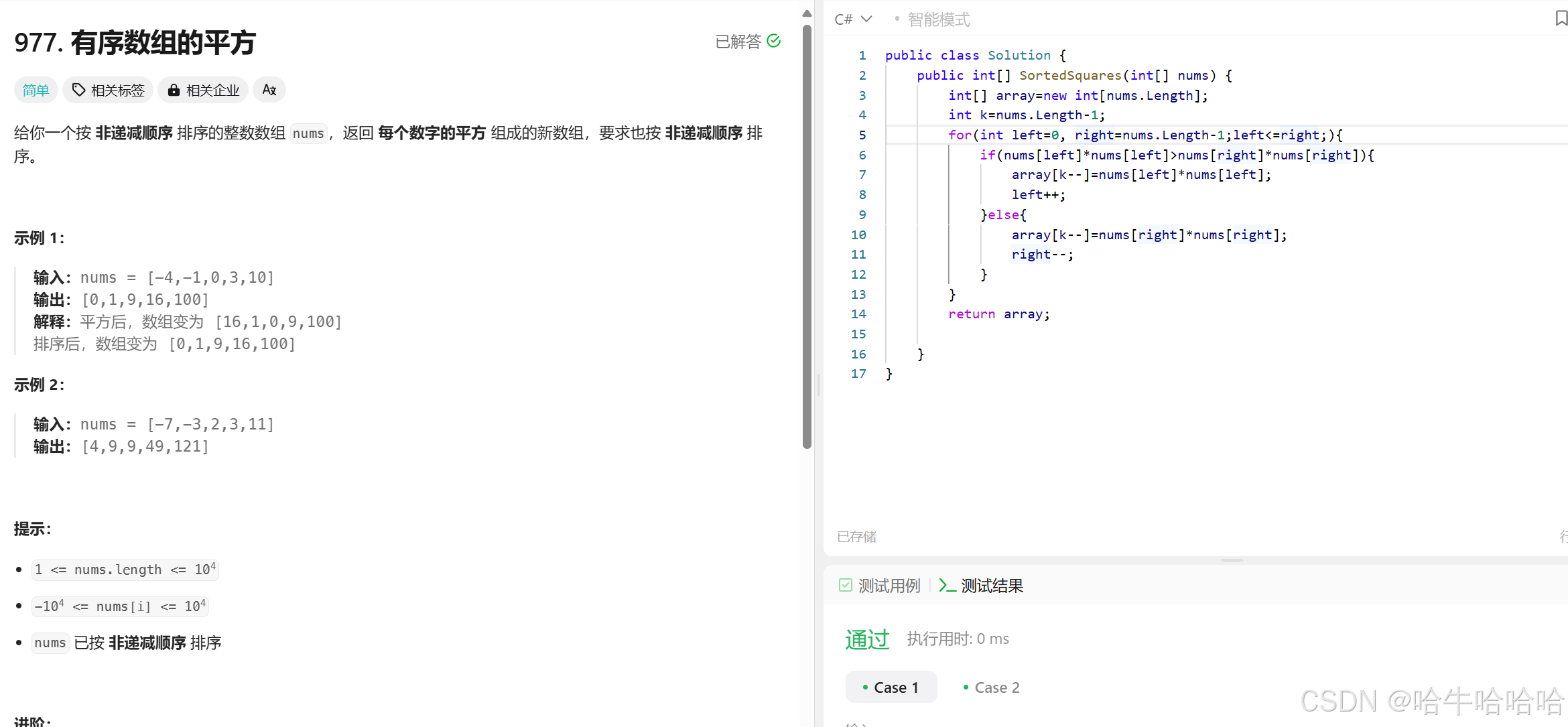Click the tag icon beside 相关标签
This screenshot has width=1568, height=727.
coord(78,89)
